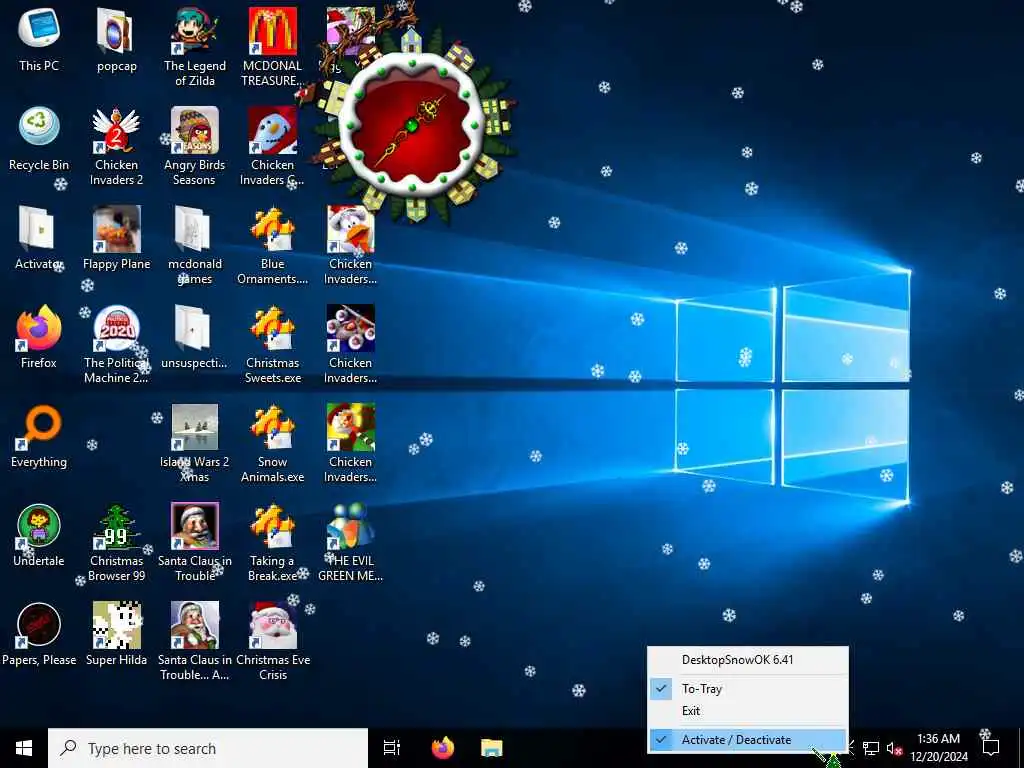The height and width of the screenshot is (768, 1024).
Task: Open Christmas Eve Crisis shortcut
Action: (272, 641)
